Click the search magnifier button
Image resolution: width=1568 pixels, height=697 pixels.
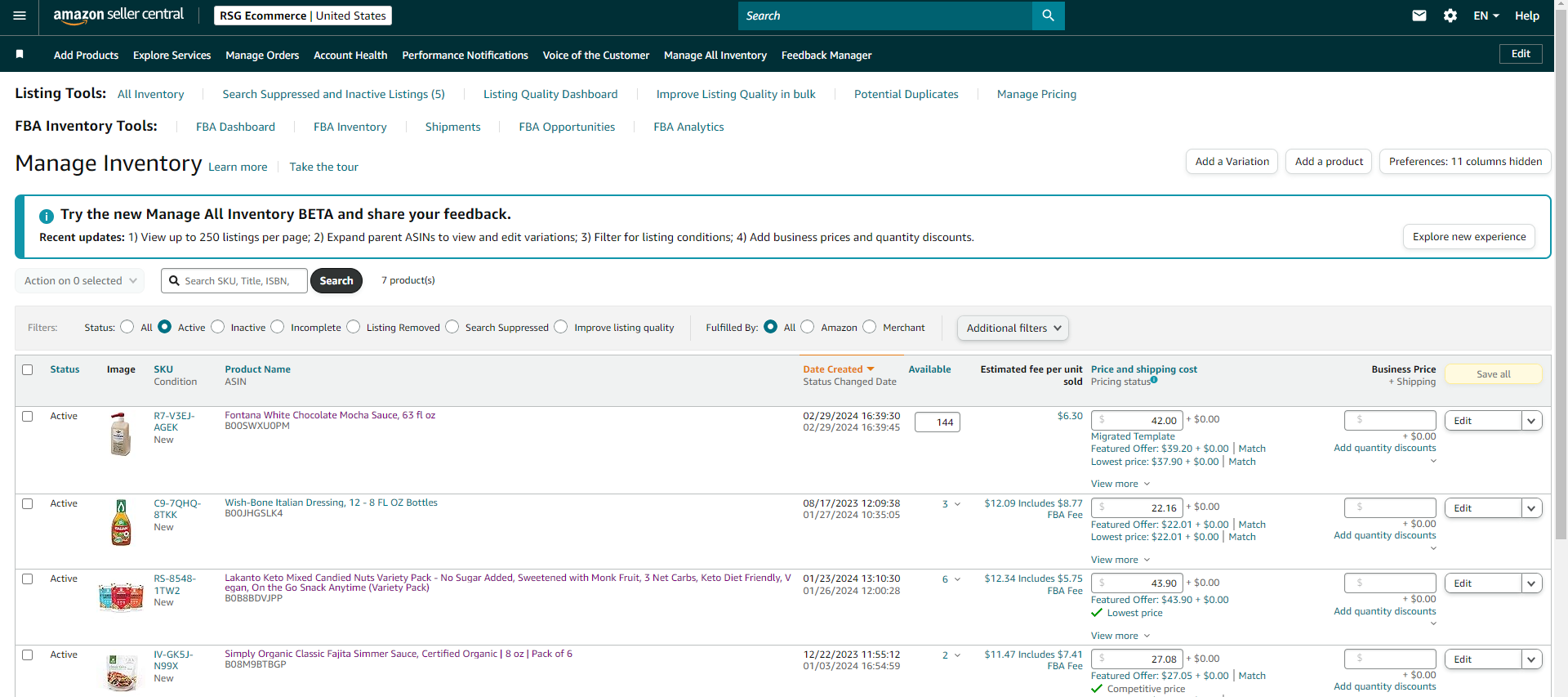pyautogui.click(x=1048, y=16)
